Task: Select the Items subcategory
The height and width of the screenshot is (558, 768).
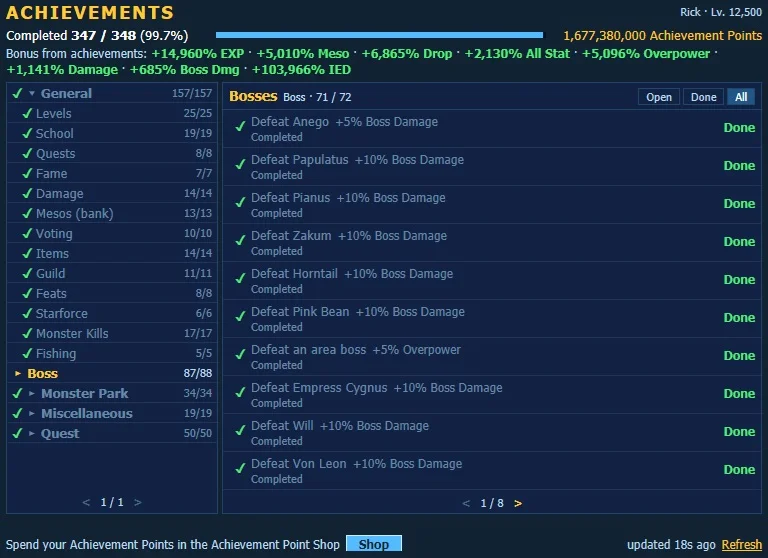Action: point(112,253)
